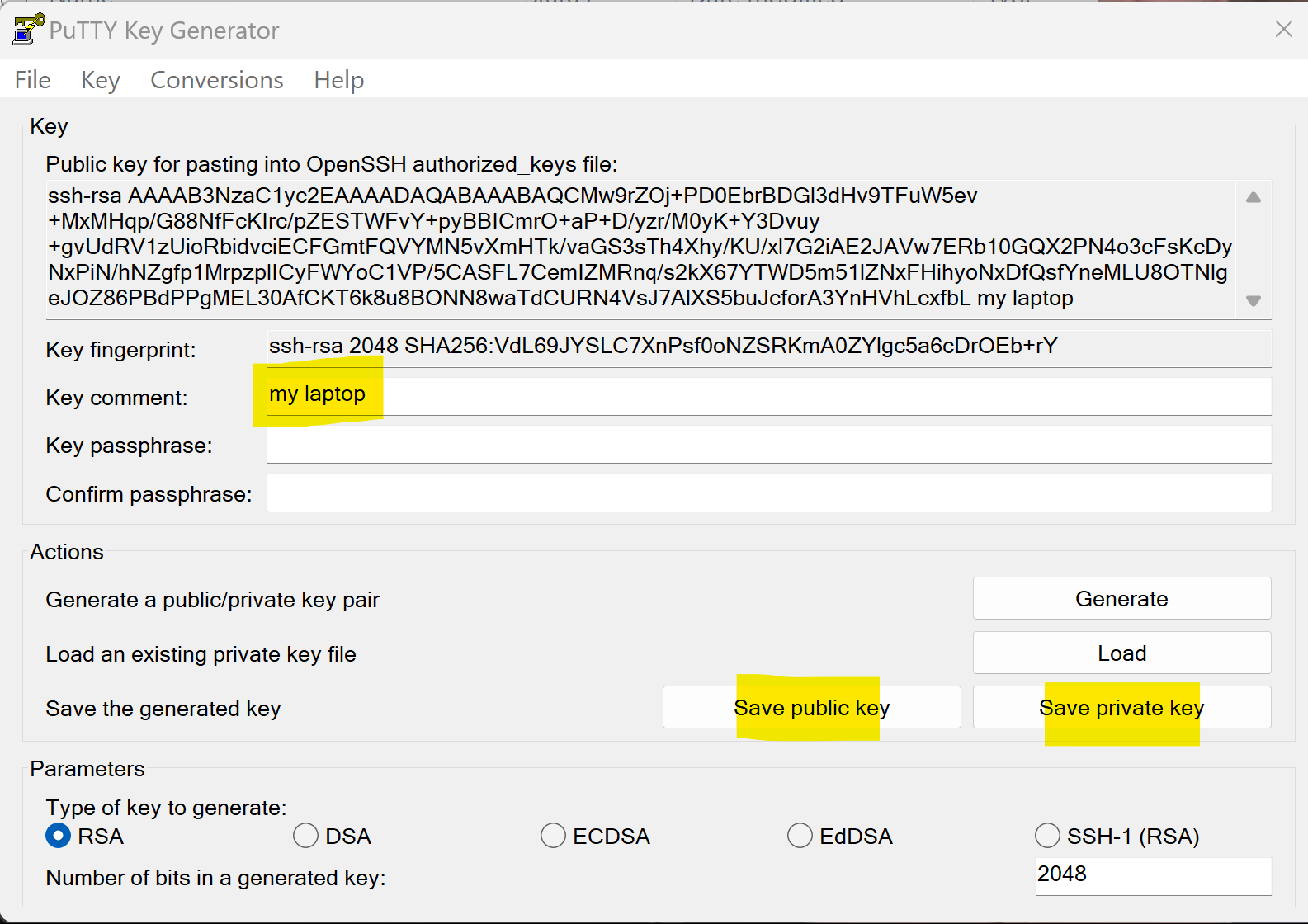This screenshot has width=1308, height=924.
Task: Click the scroll up arrow of public key box
Action: (x=1254, y=197)
